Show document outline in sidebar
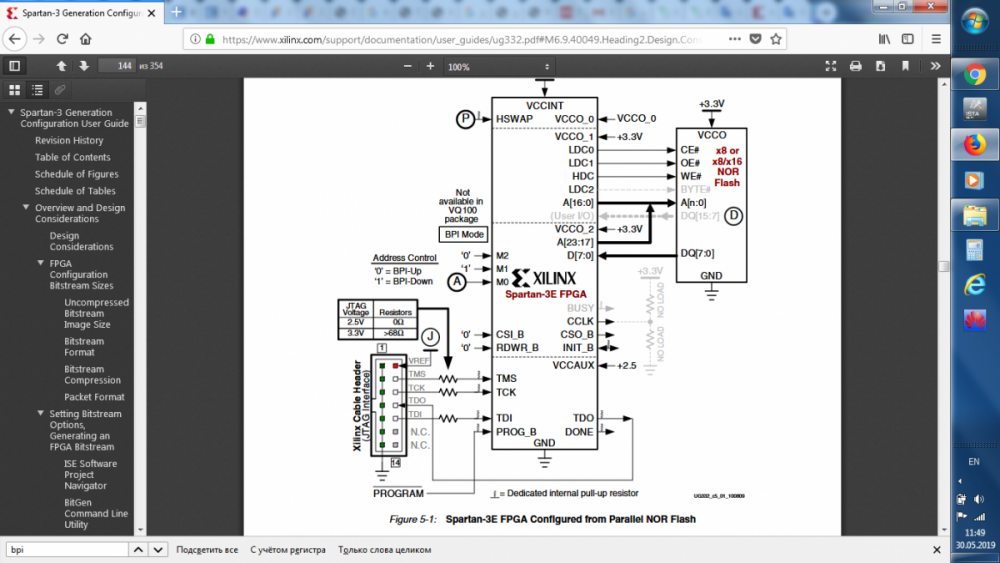 pos(38,90)
